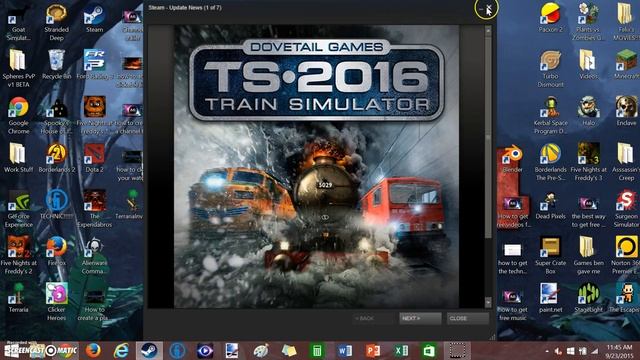The image size is (640, 360).
Task: Select the Borderlands 2 desktop icon
Action: coord(56,158)
